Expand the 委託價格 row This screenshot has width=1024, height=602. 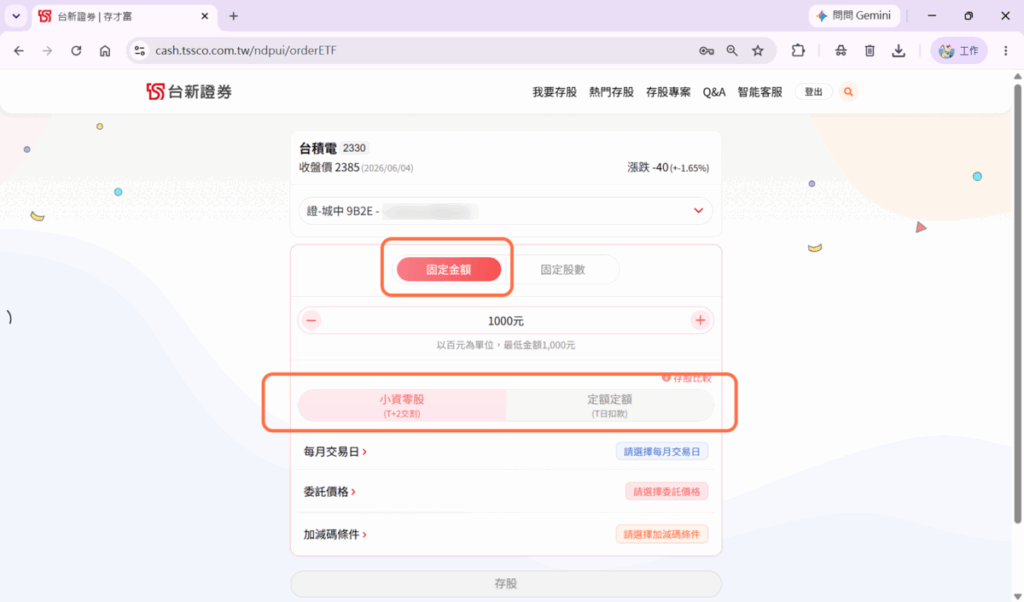(x=329, y=491)
